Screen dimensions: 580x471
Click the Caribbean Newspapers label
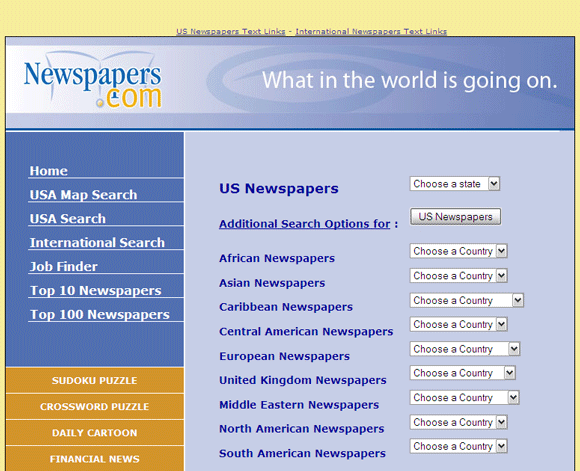[286, 307]
